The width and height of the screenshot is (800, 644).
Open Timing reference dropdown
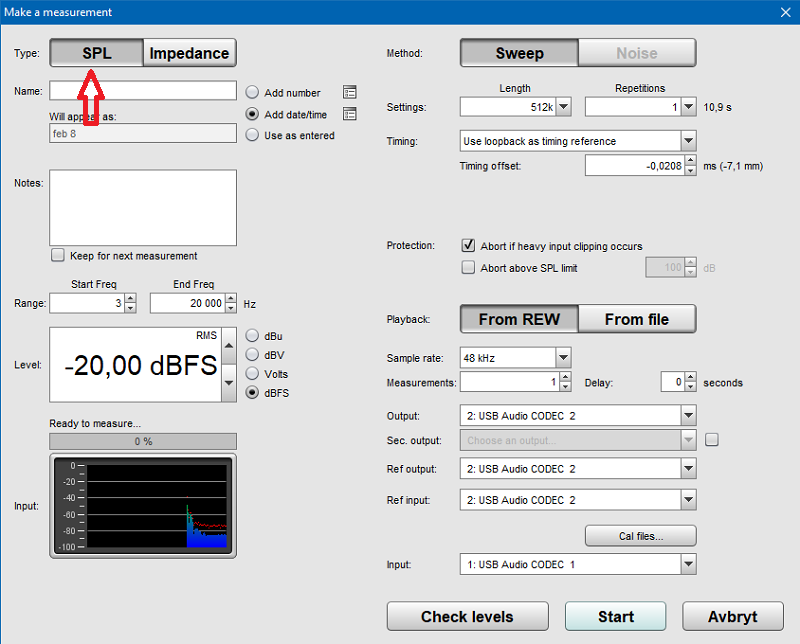tap(689, 141)
